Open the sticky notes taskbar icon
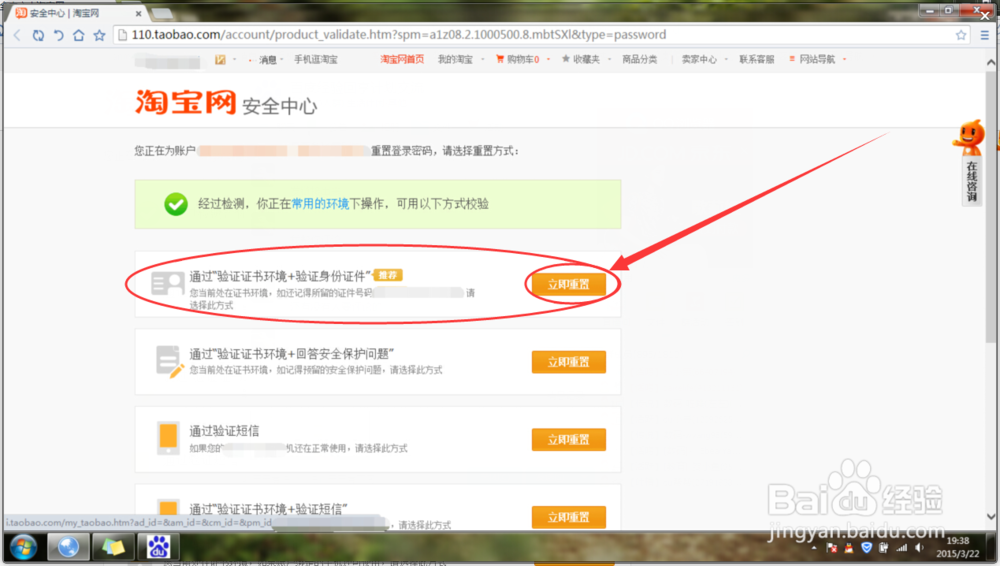1000x566 pixels. click(x=113, y=547)
